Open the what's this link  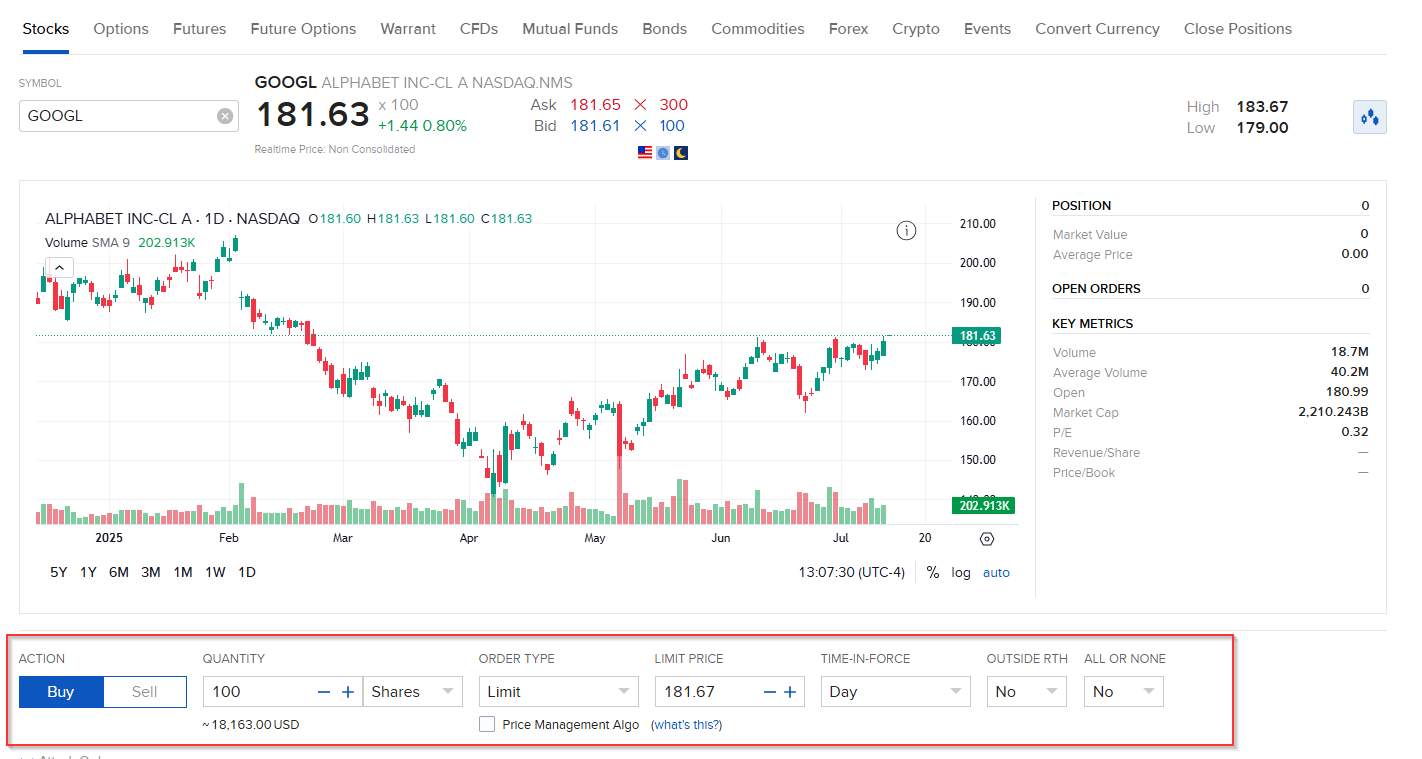687,724
